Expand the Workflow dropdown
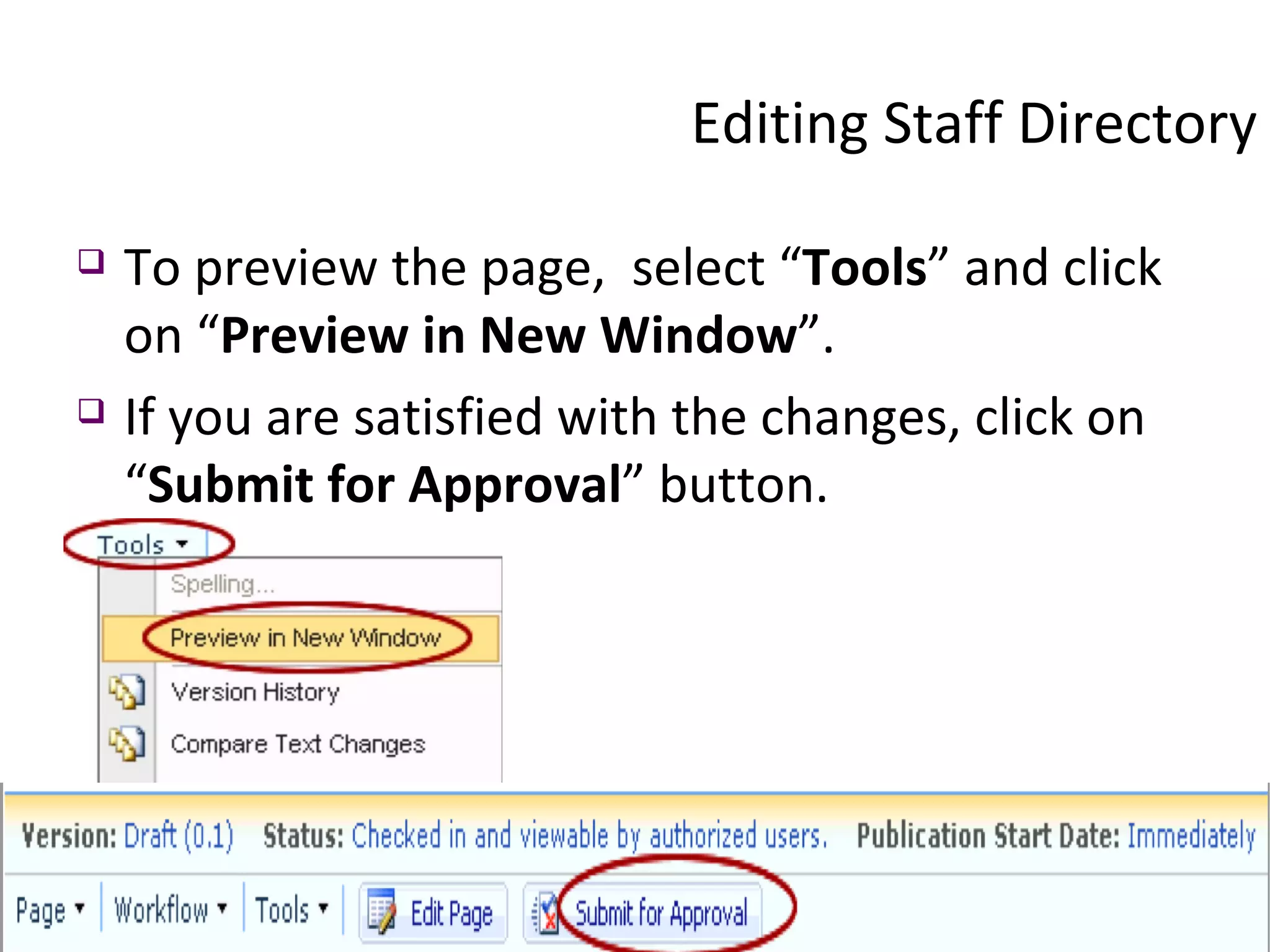 (x=171, y=910)
